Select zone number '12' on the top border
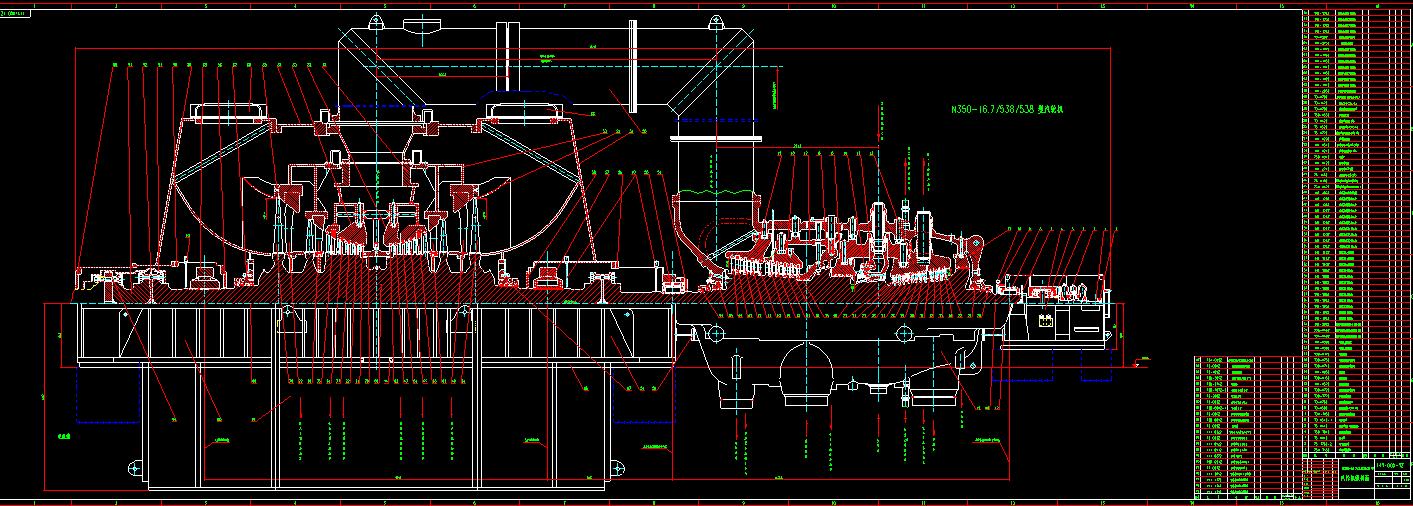Image resolution: width=1413 pixels, height=506 pixels. 1013,4
